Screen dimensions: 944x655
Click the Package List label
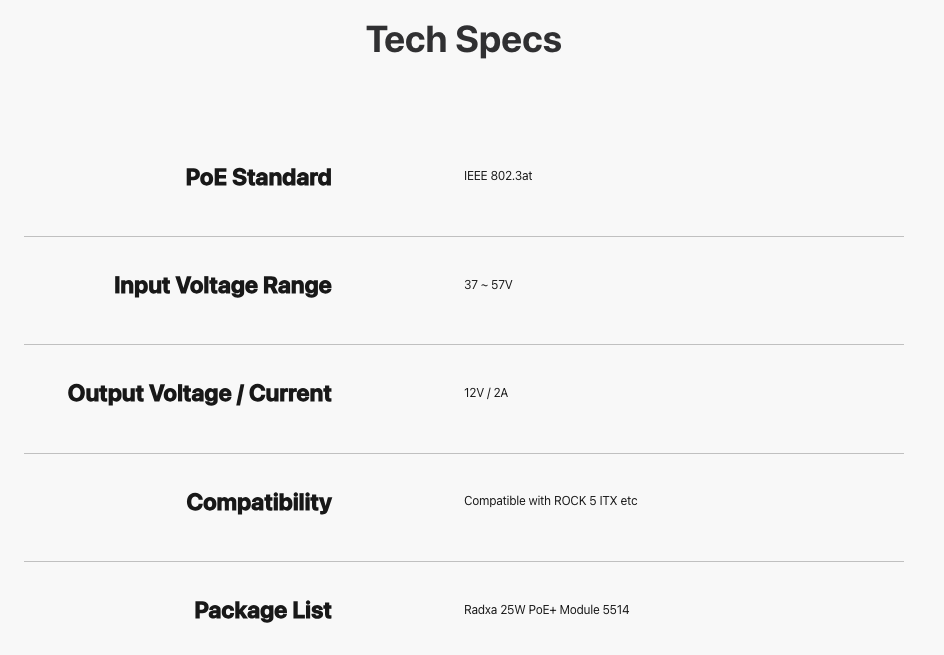pyautogui.click(x=262, y=610)
